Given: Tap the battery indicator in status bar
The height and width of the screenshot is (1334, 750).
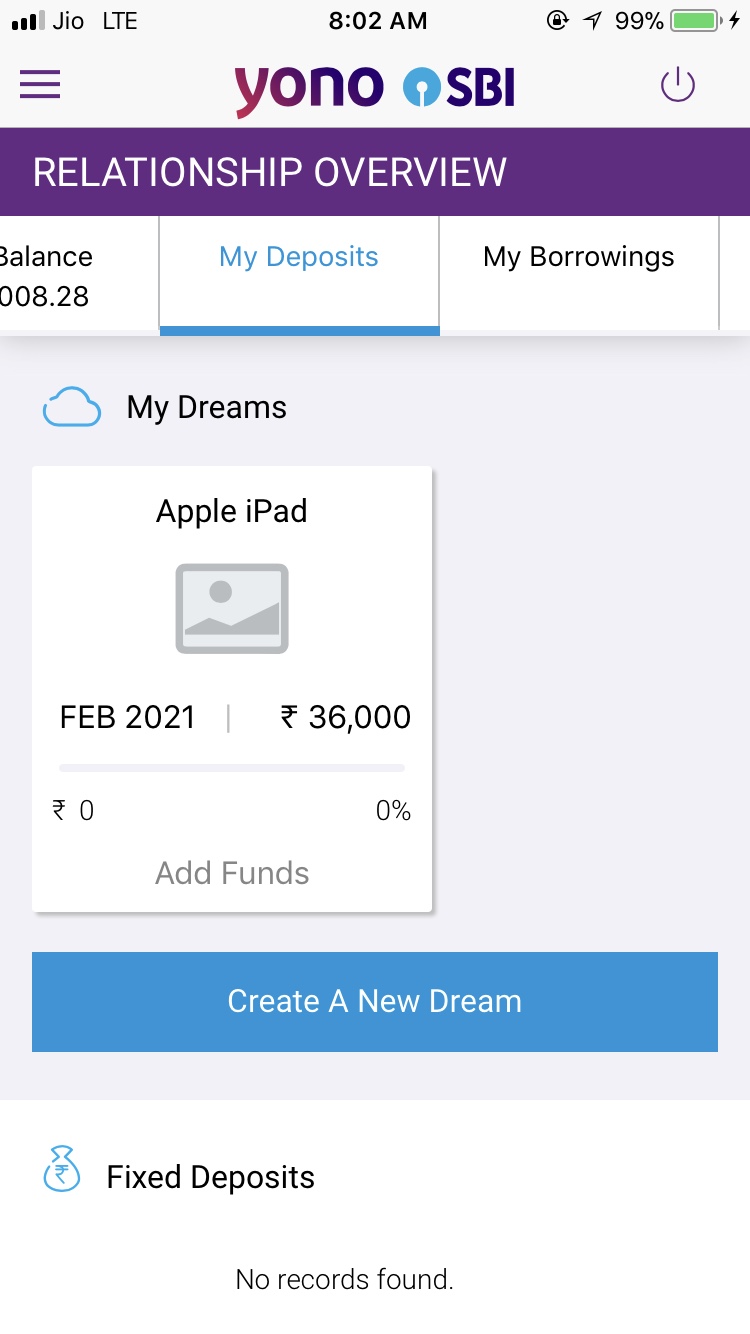Looking at the screenshot, I should tap(698, 21).
